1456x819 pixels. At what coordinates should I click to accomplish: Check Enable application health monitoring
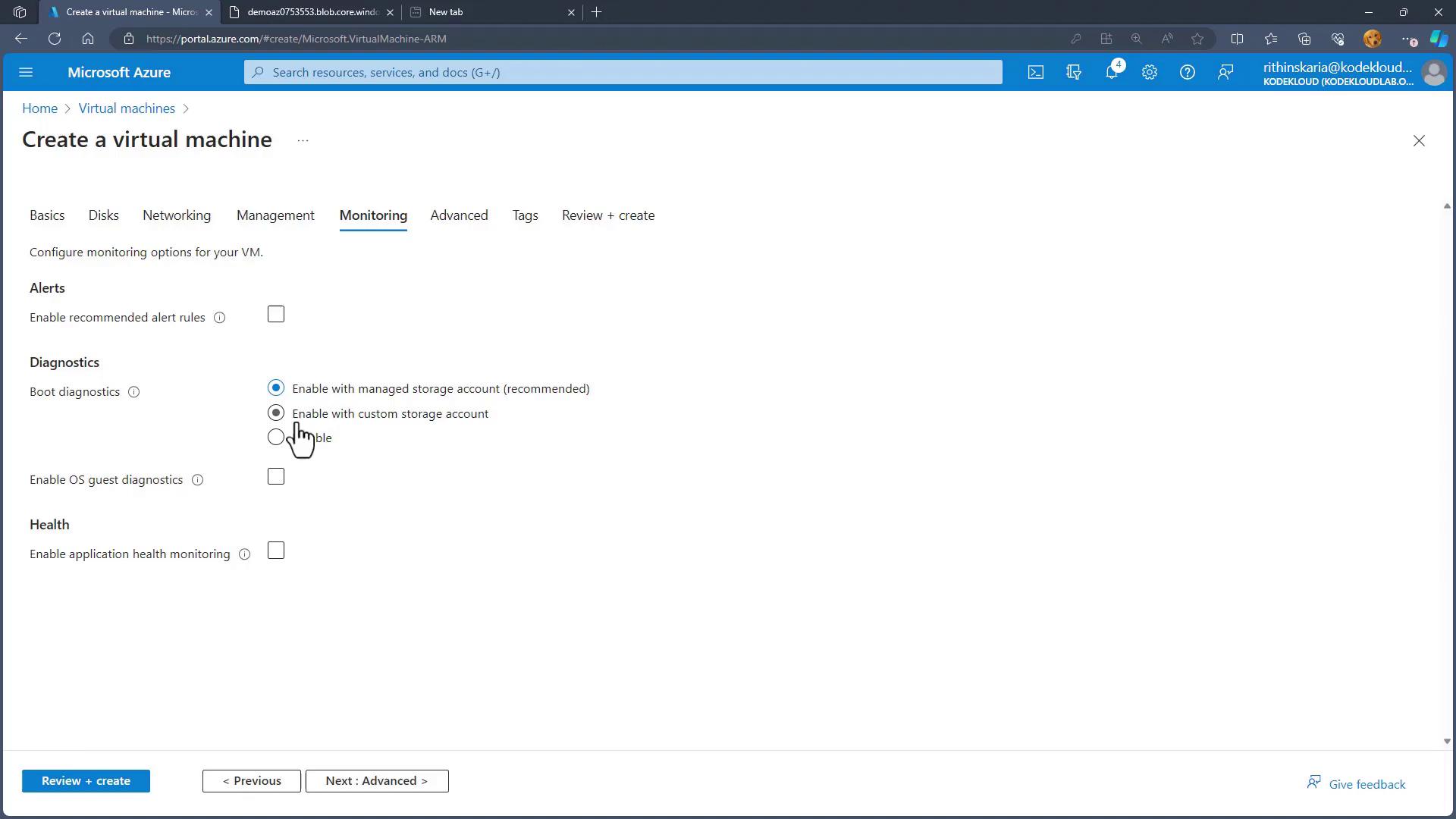[276, 551]
